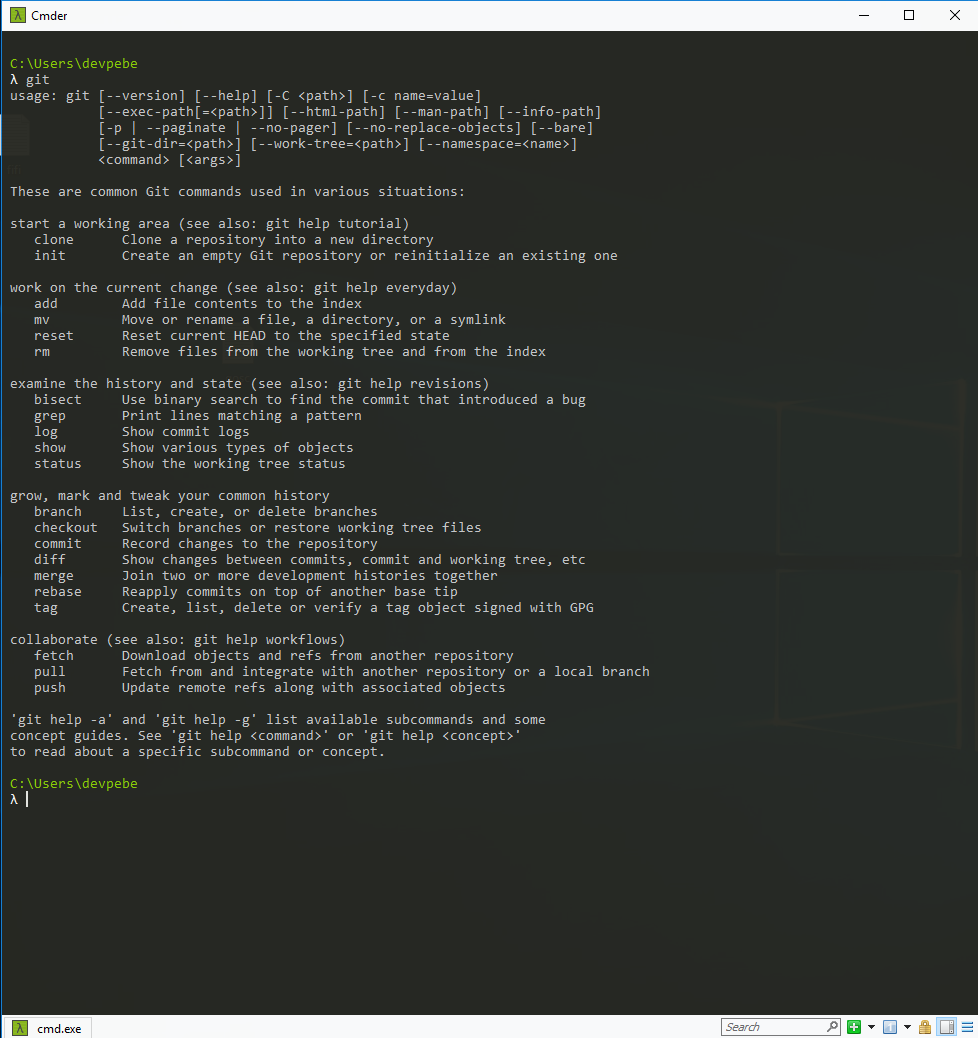Image resolution: width=978 pixels, height=1038 pixels.
Task: Open the hamburger menu icon at bottom right
Action: coord(967,1027)
